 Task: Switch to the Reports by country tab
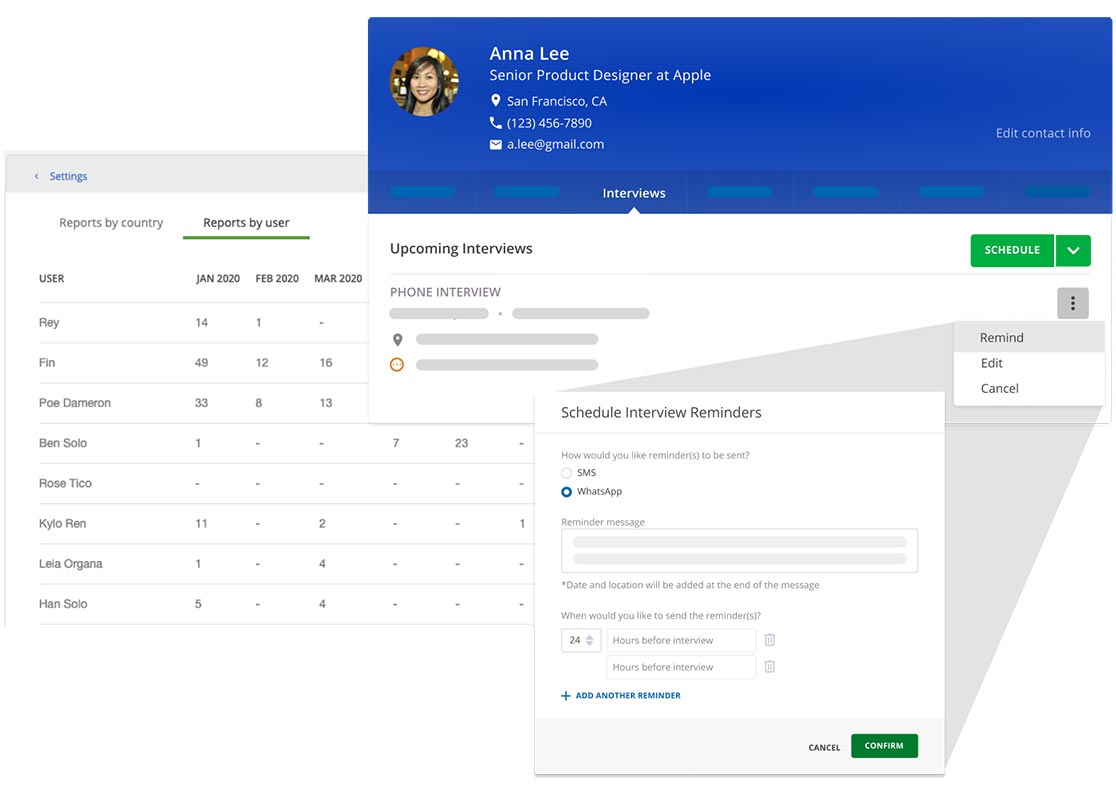click(111, 223)
